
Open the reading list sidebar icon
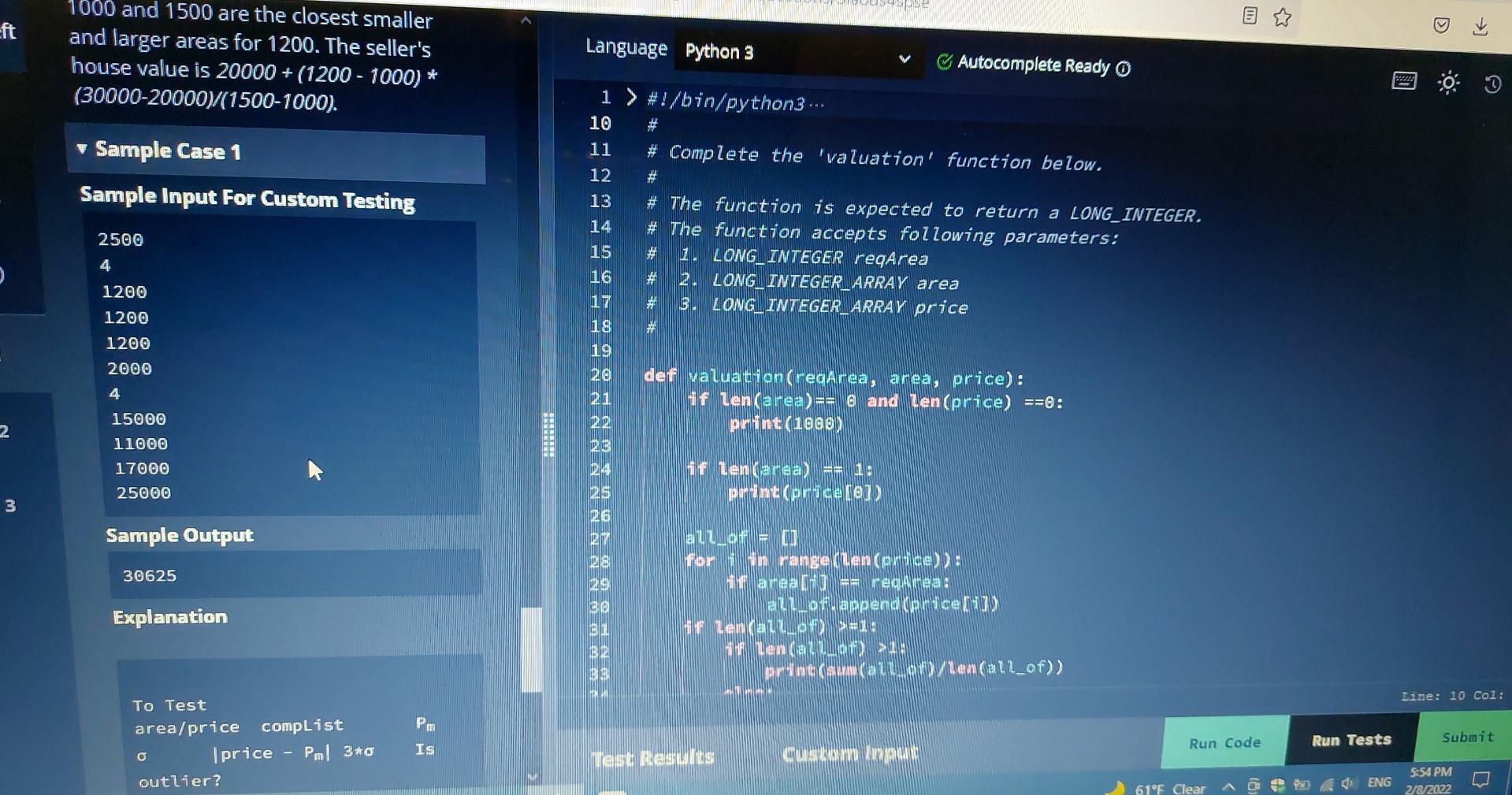pyautogui.click(x=1250, y=17)
